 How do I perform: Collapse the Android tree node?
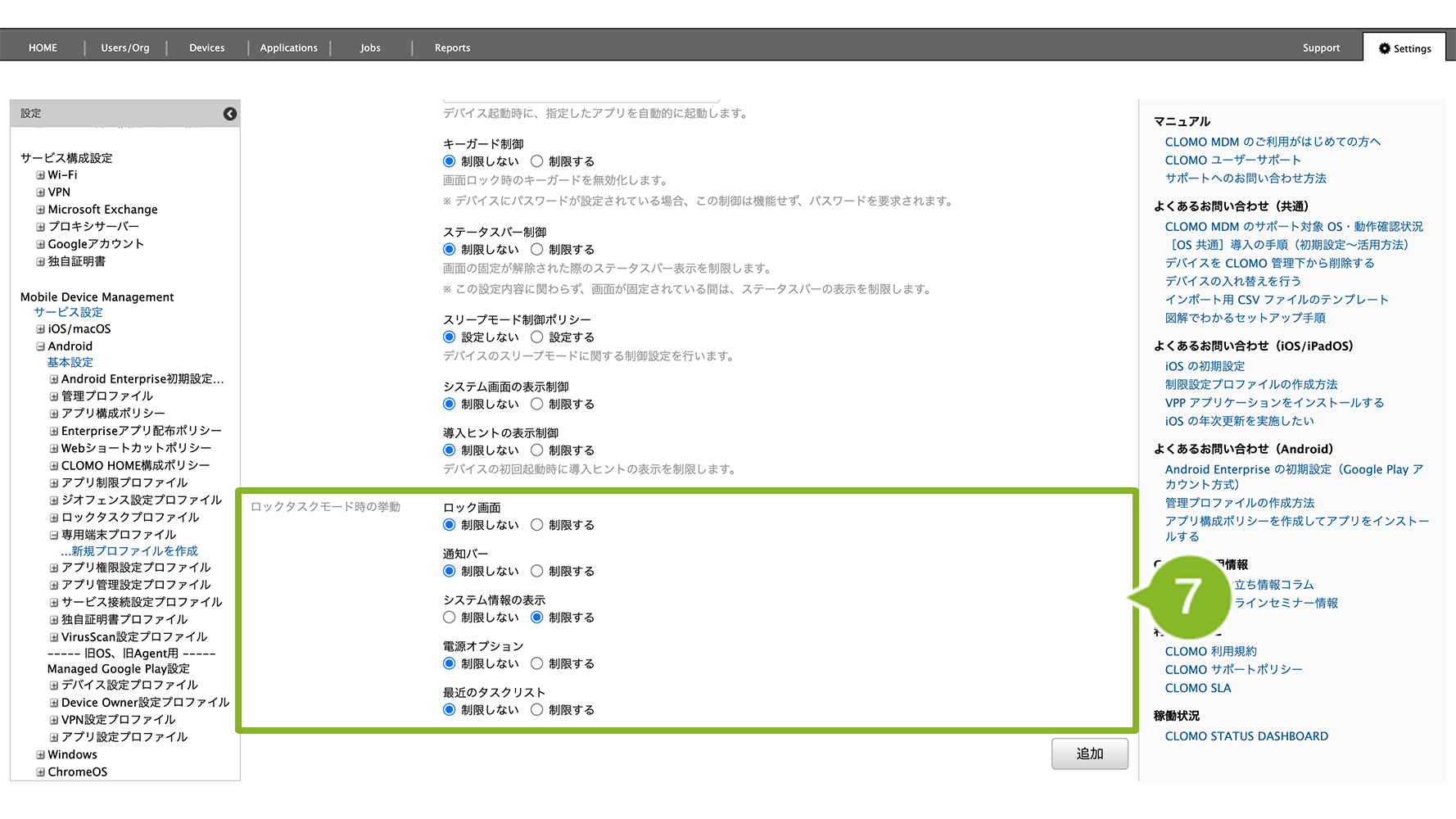coord(40,346)
